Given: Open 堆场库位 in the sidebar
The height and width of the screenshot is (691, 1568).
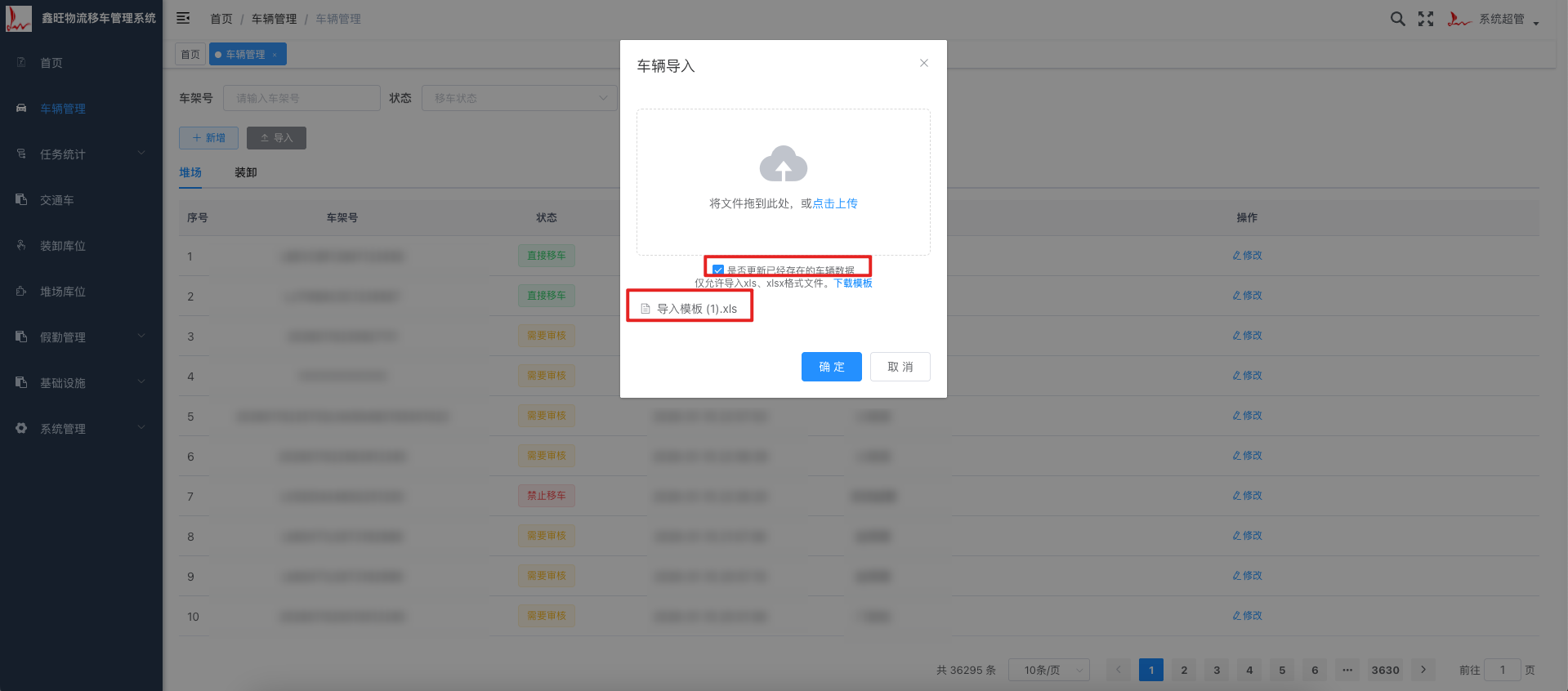Looking at the screenshot, I should point(81,292).
